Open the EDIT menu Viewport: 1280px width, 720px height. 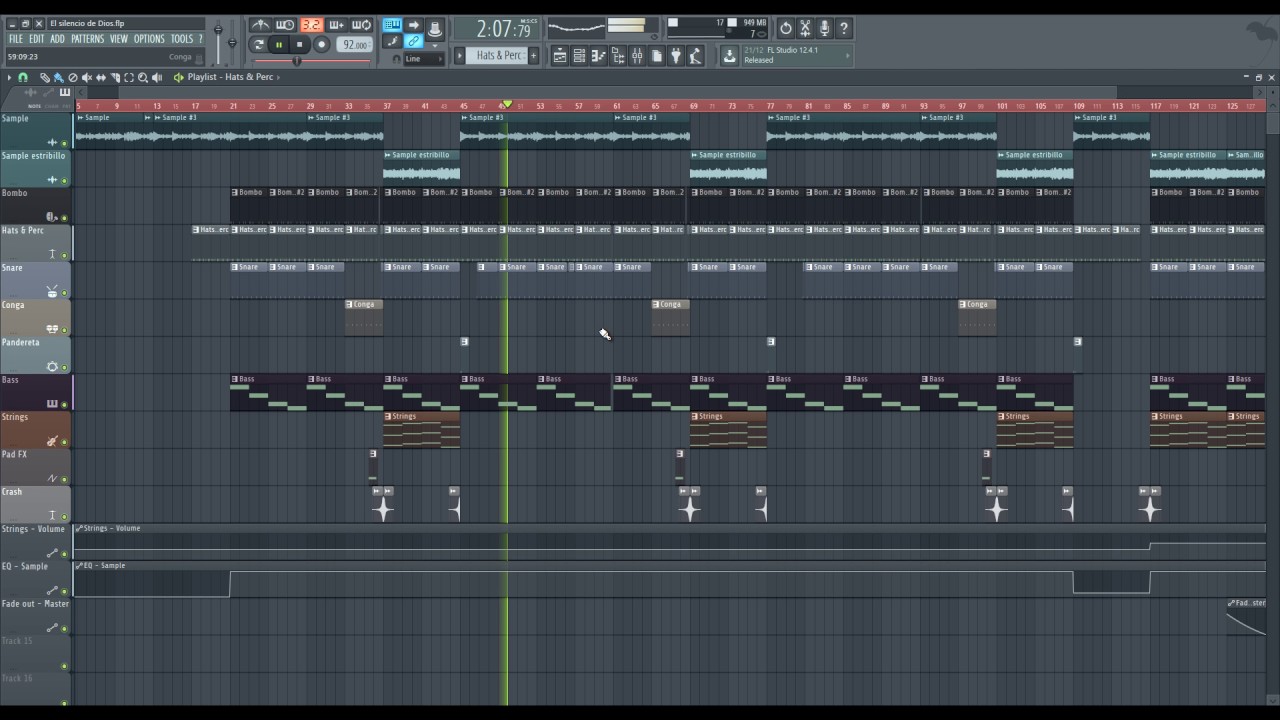pyautogui.click(x=37, y=39)
